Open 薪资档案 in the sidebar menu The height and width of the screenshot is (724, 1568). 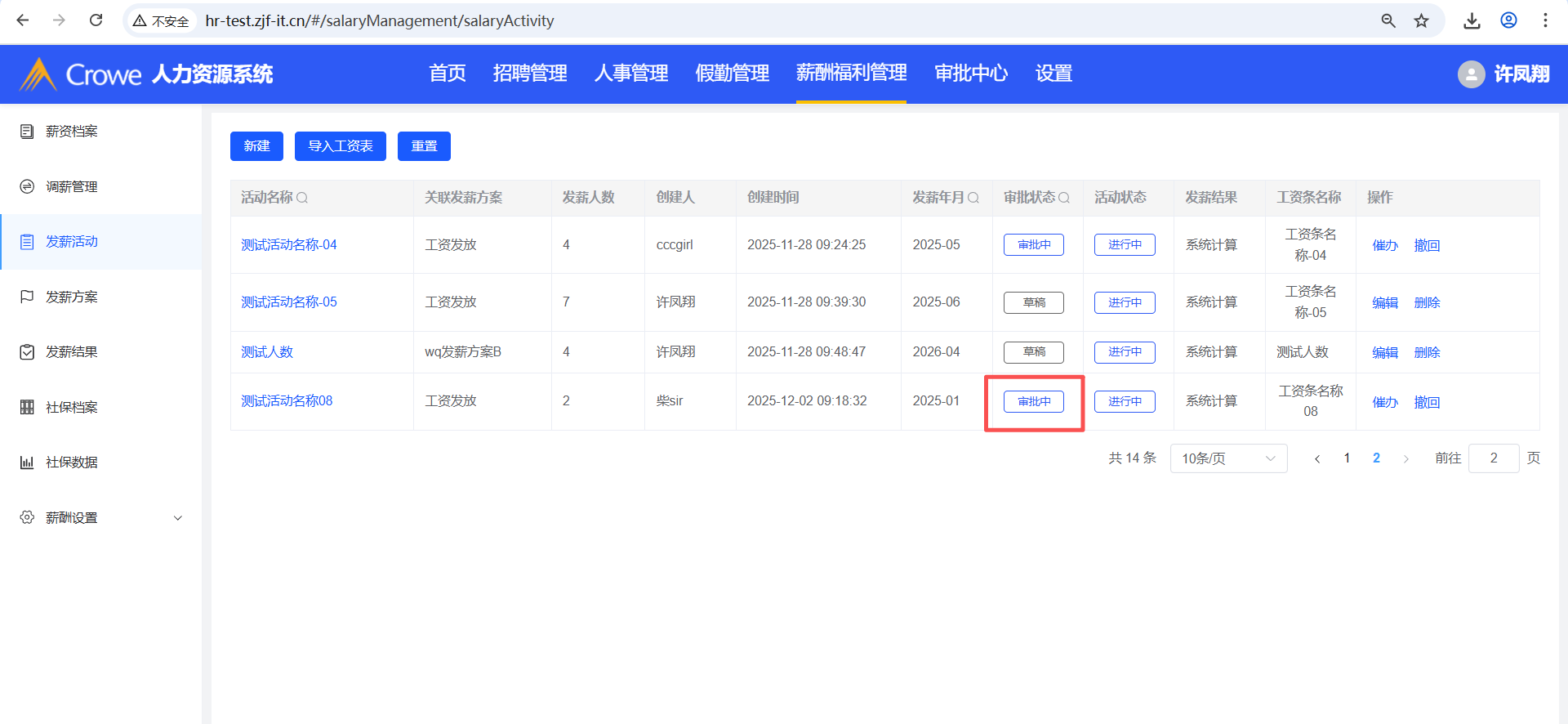[x=72, y=132]
